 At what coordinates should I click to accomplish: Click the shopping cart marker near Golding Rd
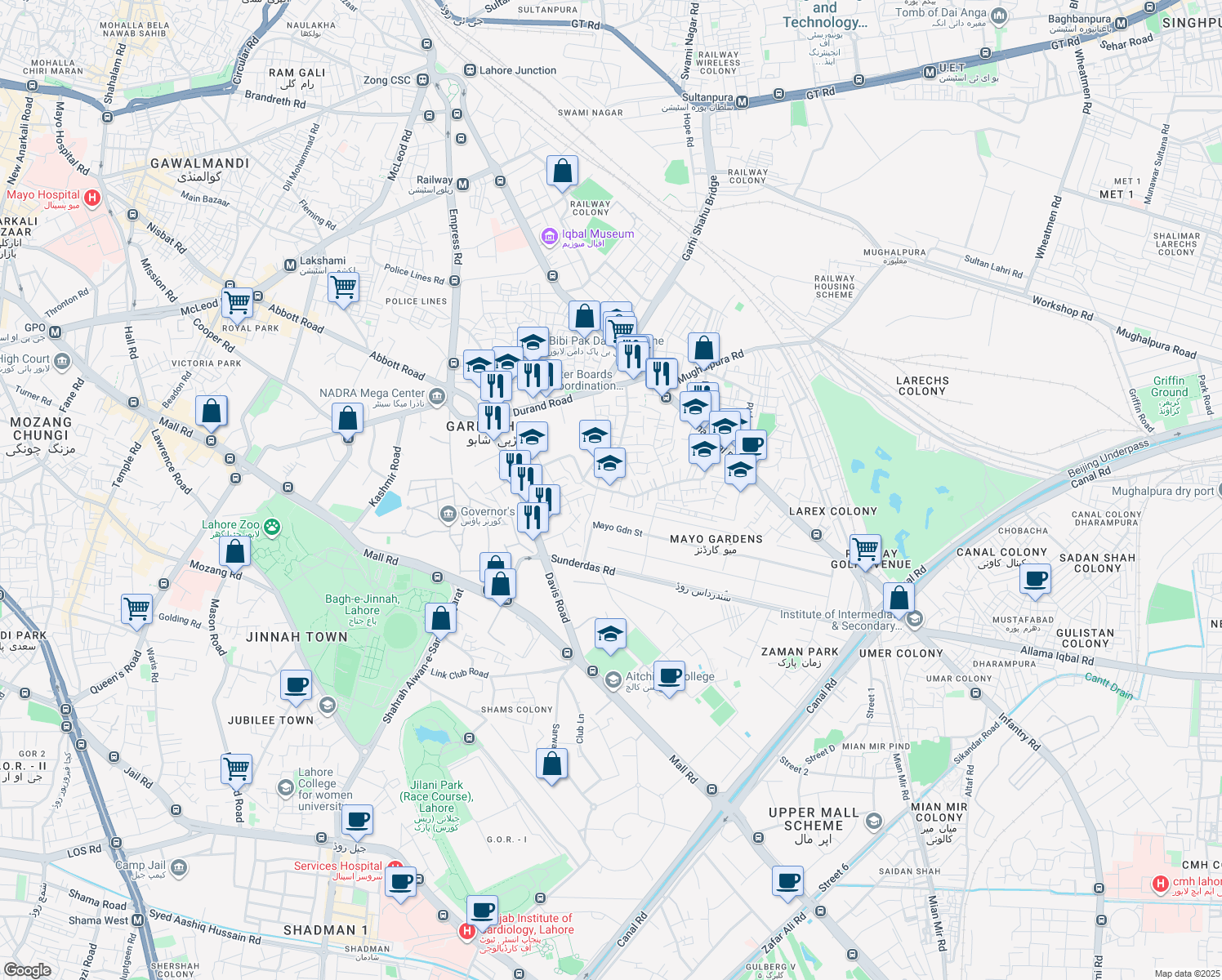pyautogui.click(x=136, y=608)
